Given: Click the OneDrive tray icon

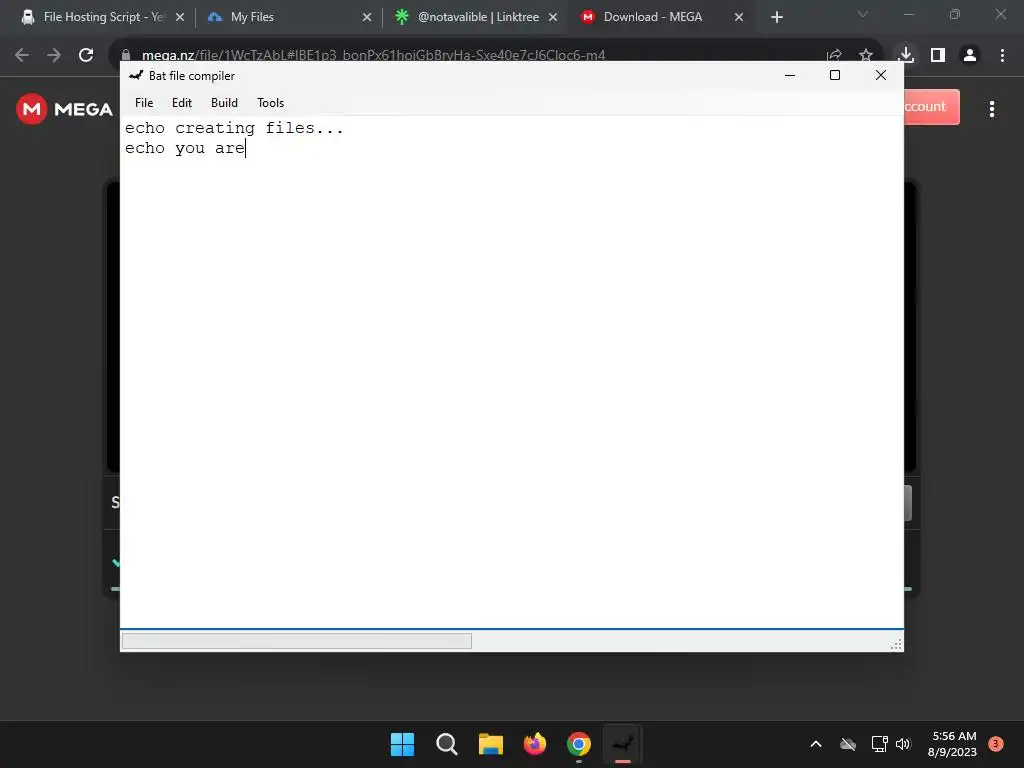Looking at the screenshot, I should [848, 744].
